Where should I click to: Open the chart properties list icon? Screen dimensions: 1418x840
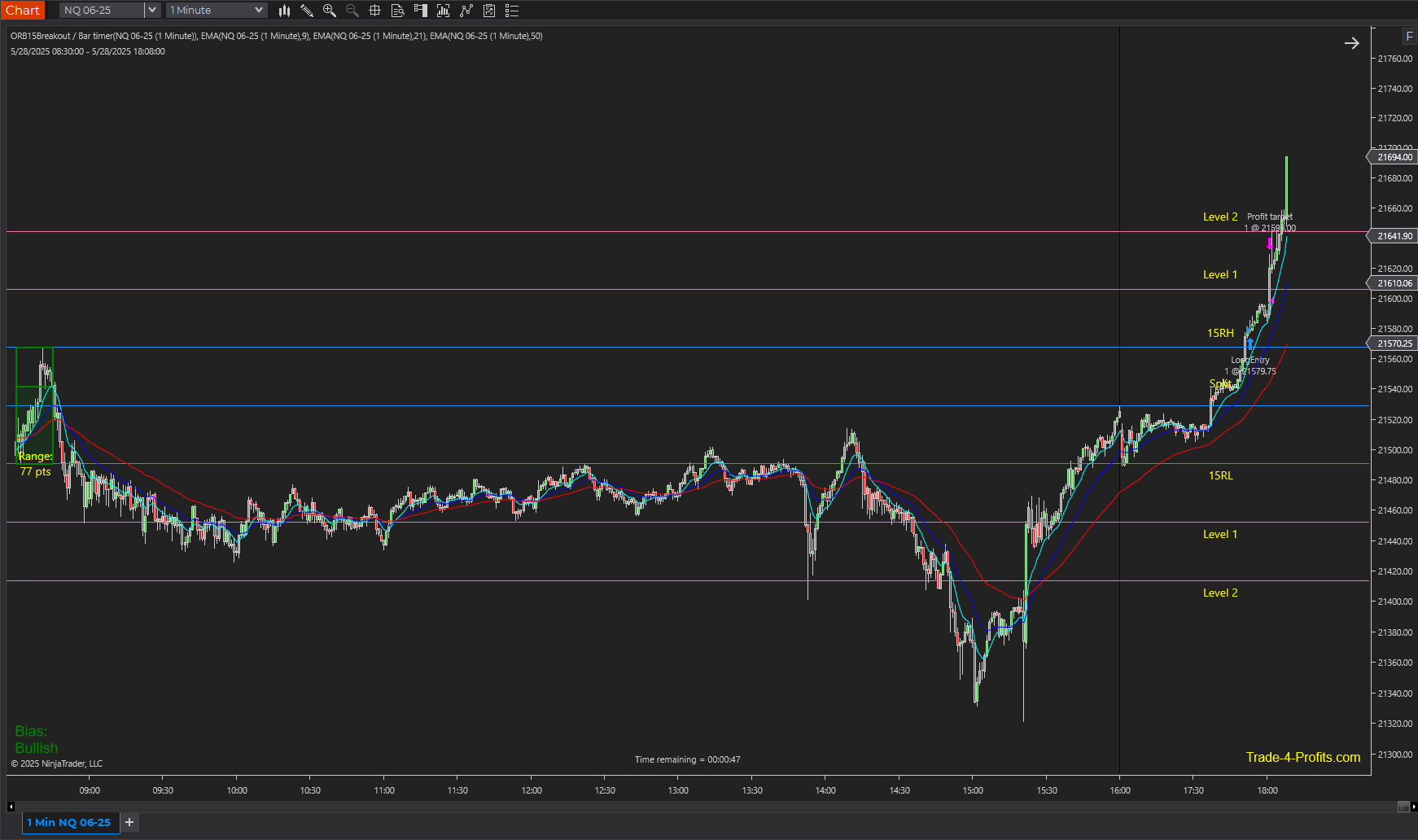(x=512, y=11)
